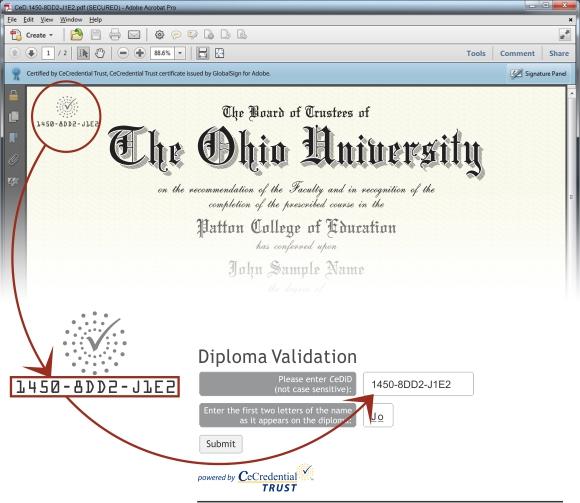Click the Save floppy disk icon
The height and width of the screenshot is (503, 580).
coord(96,35)
